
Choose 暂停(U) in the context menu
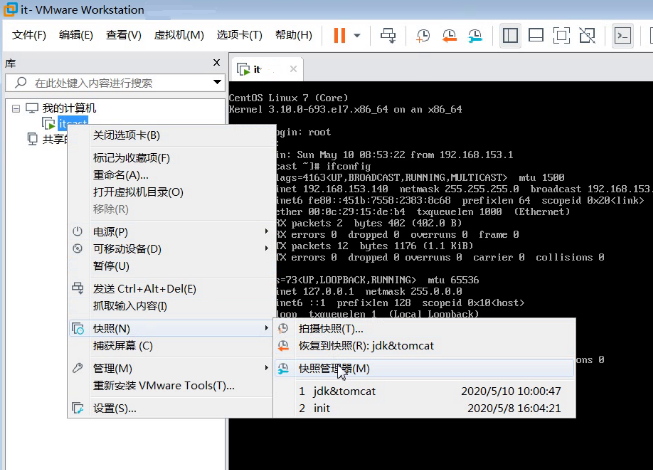click(x=171, y=266)
